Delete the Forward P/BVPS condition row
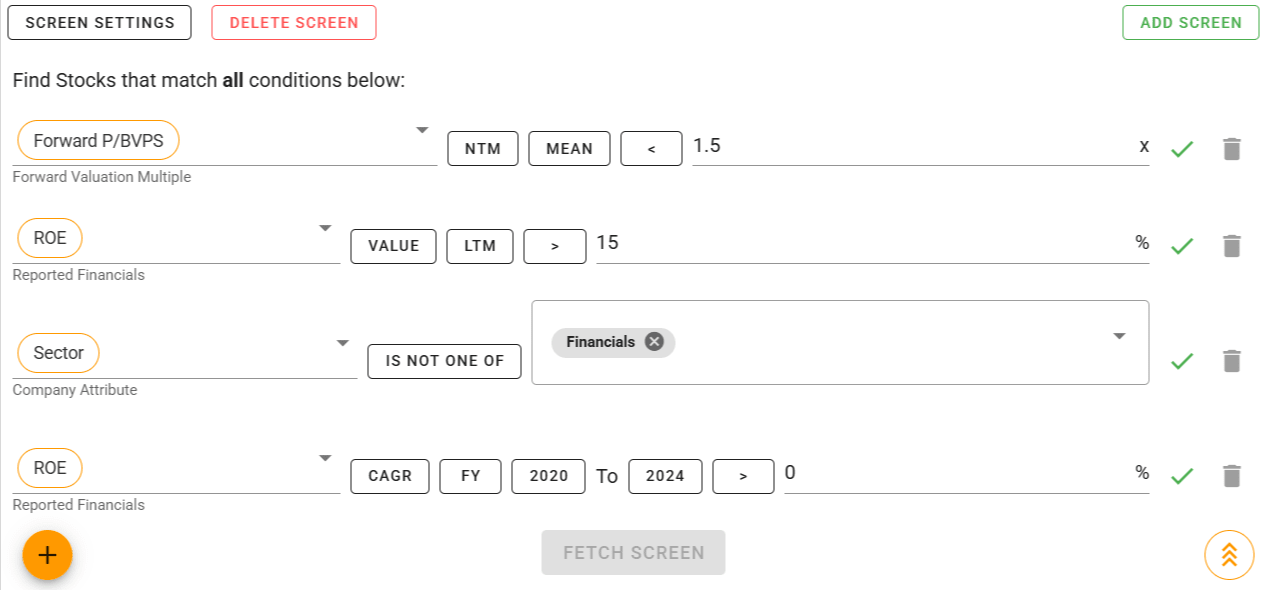The image size is (1266, 590). coord(1231,149)
